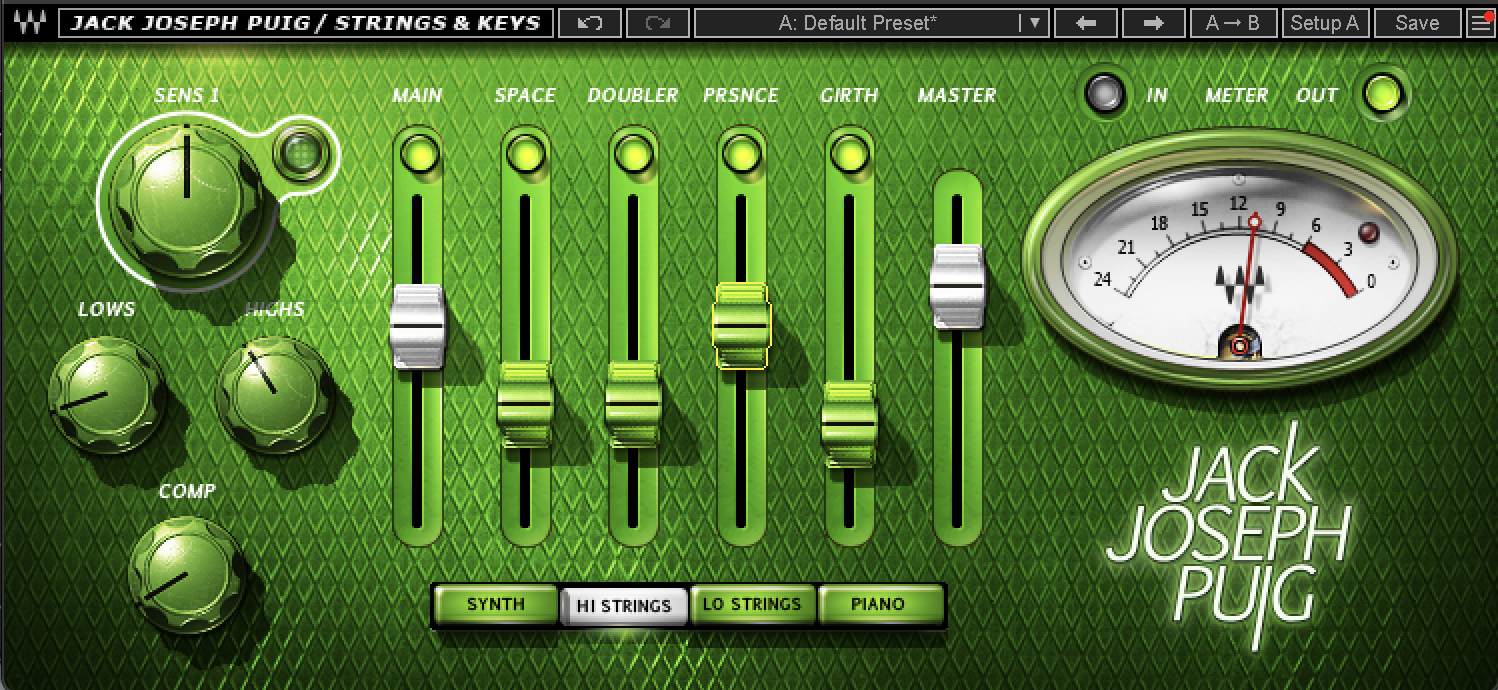Screen dimensions: 1498x690
Task: Toggle the SPACE fader on light
Action: (x=525, y=154)
